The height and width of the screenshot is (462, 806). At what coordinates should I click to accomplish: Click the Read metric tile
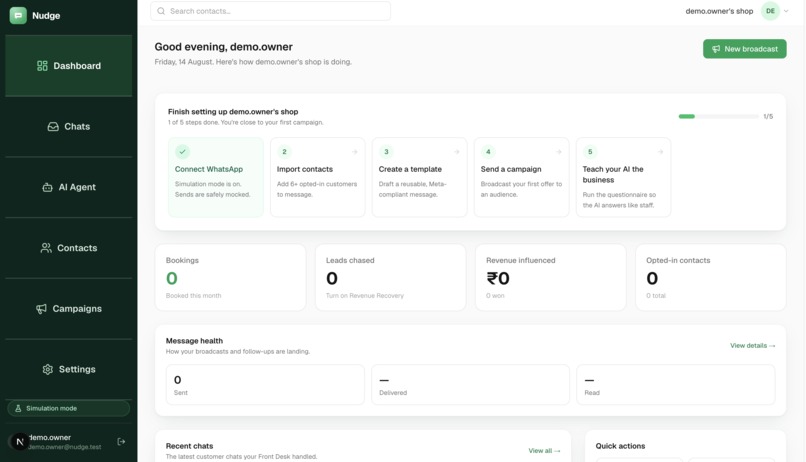click(x=675, y=384)
